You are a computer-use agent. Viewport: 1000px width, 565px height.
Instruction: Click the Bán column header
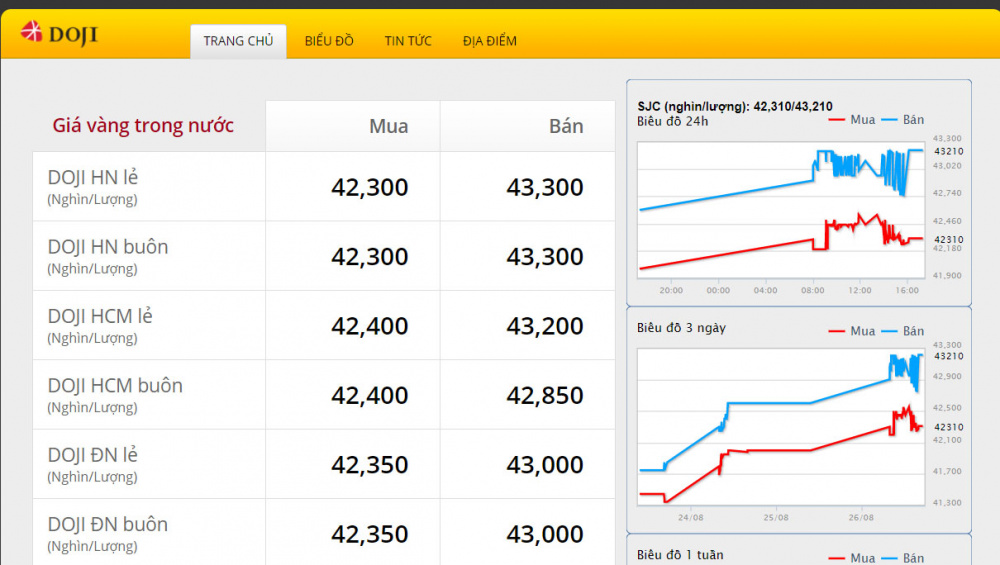coord(566,126)
